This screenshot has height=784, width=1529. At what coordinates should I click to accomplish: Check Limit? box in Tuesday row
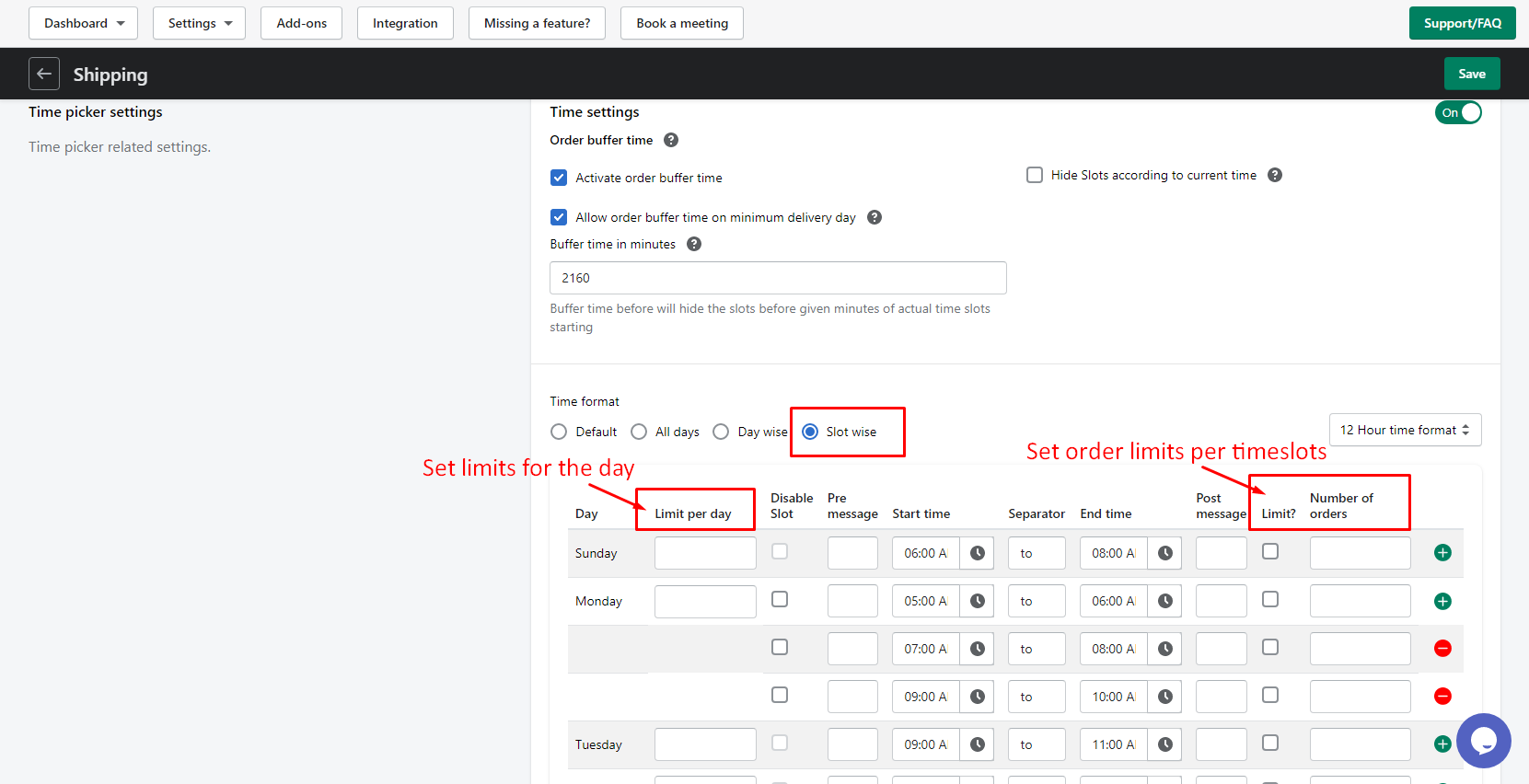click(x=1270, y=743)
